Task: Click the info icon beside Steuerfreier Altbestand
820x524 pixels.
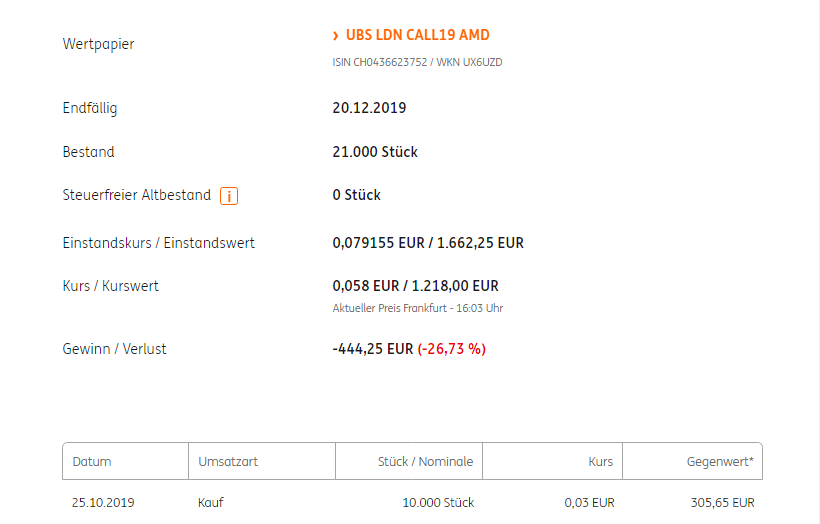Action: (x=228, y=196)
